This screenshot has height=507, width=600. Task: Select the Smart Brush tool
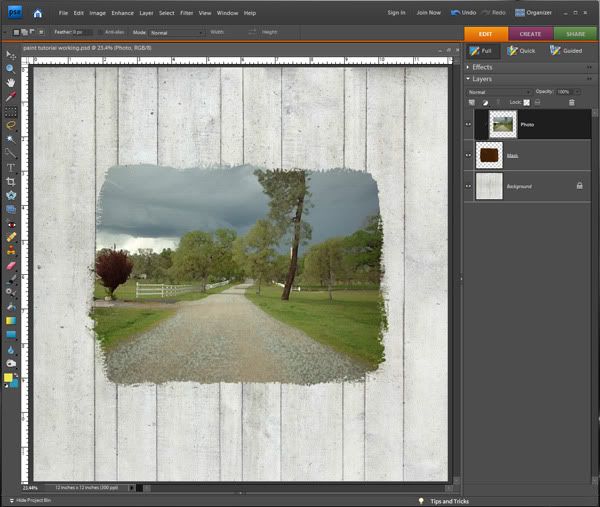11,293
